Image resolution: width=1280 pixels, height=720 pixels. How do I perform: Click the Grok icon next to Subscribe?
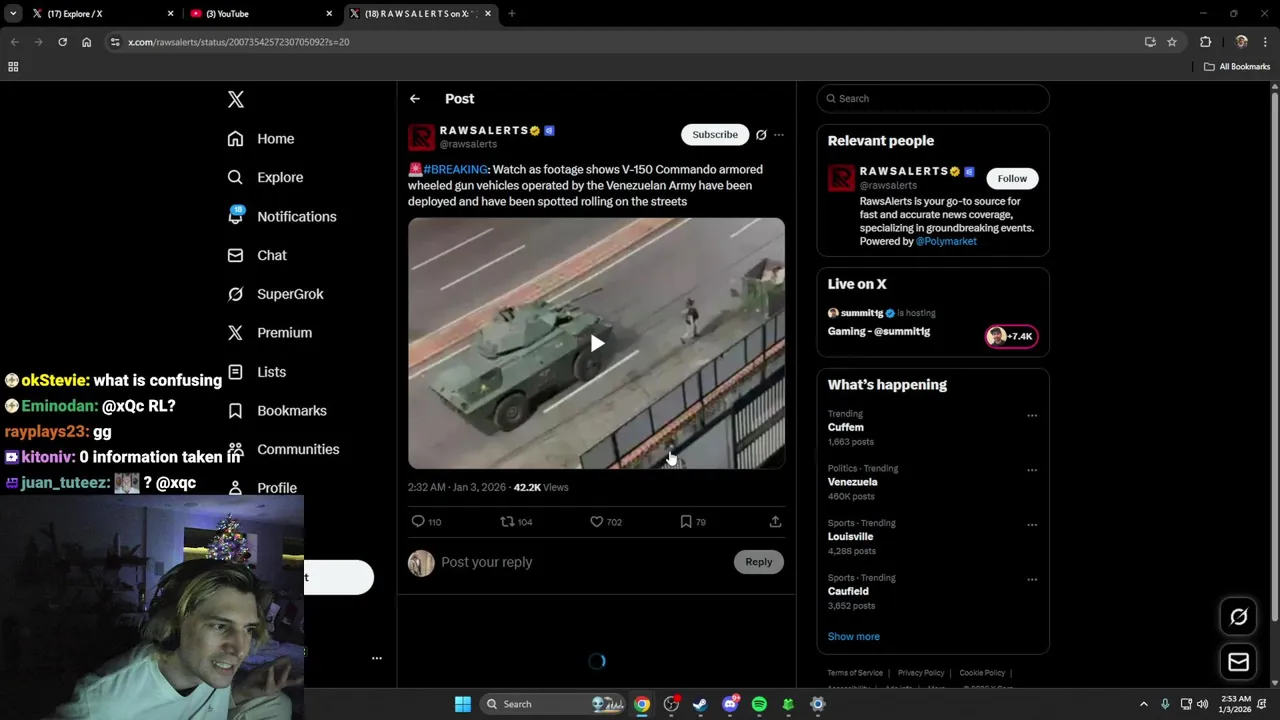click(761, 135)
